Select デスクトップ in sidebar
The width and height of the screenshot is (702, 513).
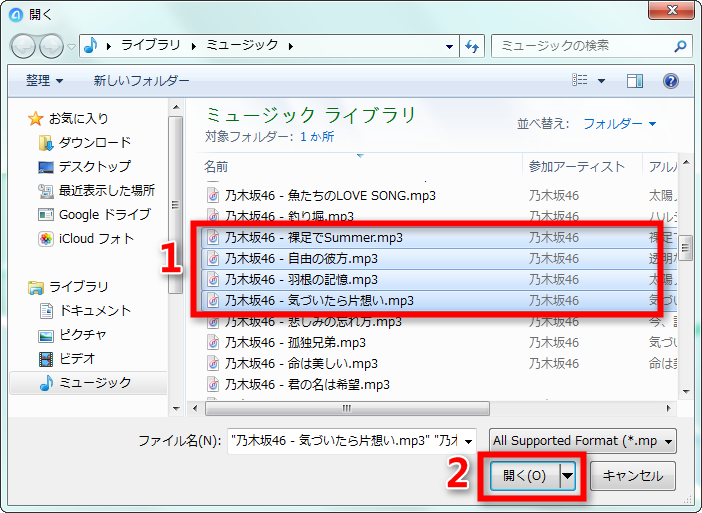click(x=95, y=167)
